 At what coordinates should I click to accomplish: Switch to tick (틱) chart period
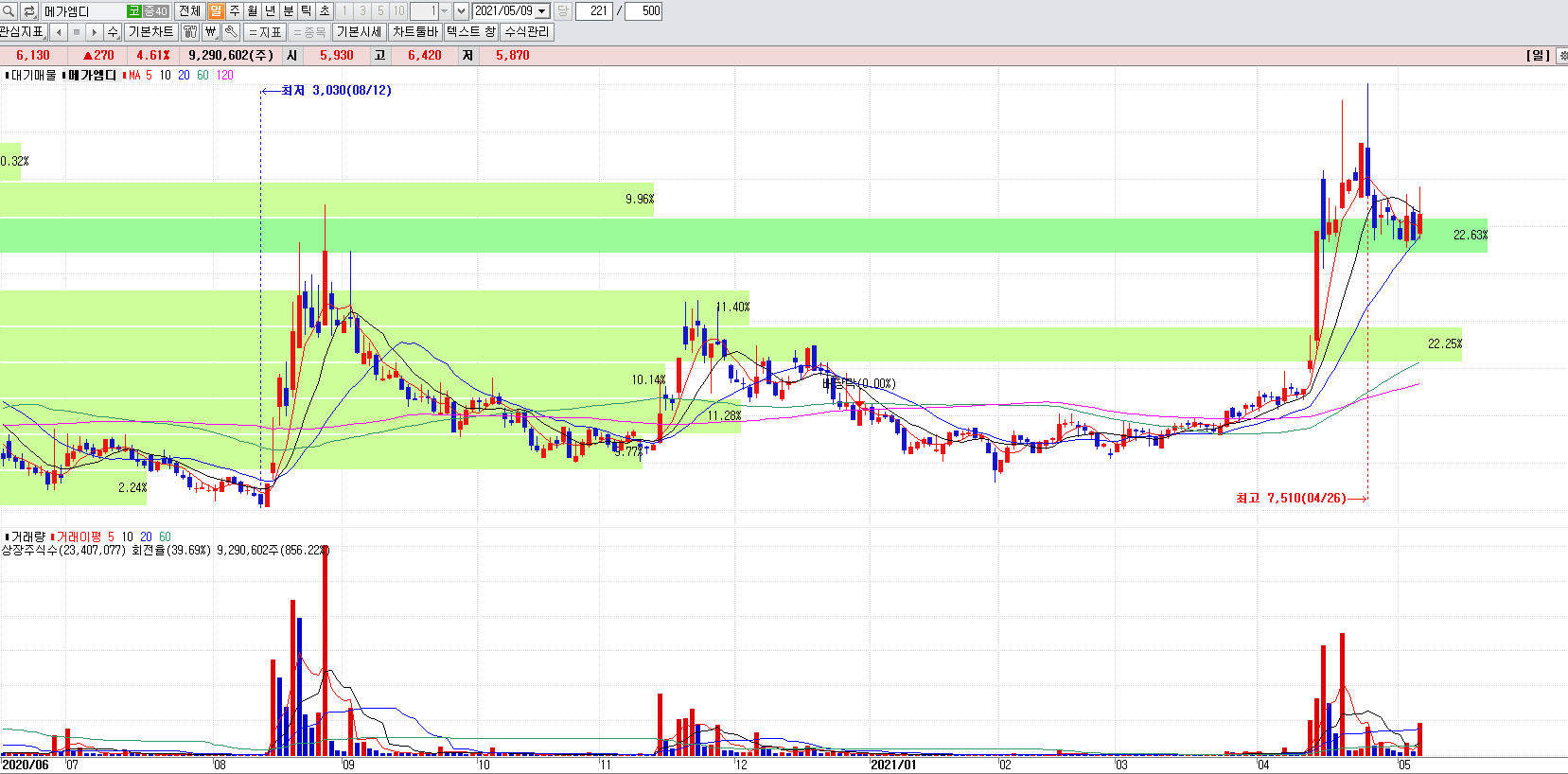(307, 11)
